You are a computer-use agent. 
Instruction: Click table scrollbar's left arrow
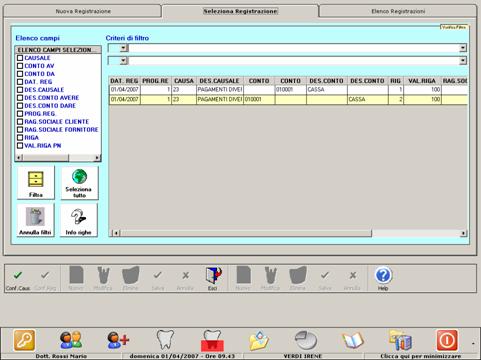pyautogui.click(x=116, y=233)
